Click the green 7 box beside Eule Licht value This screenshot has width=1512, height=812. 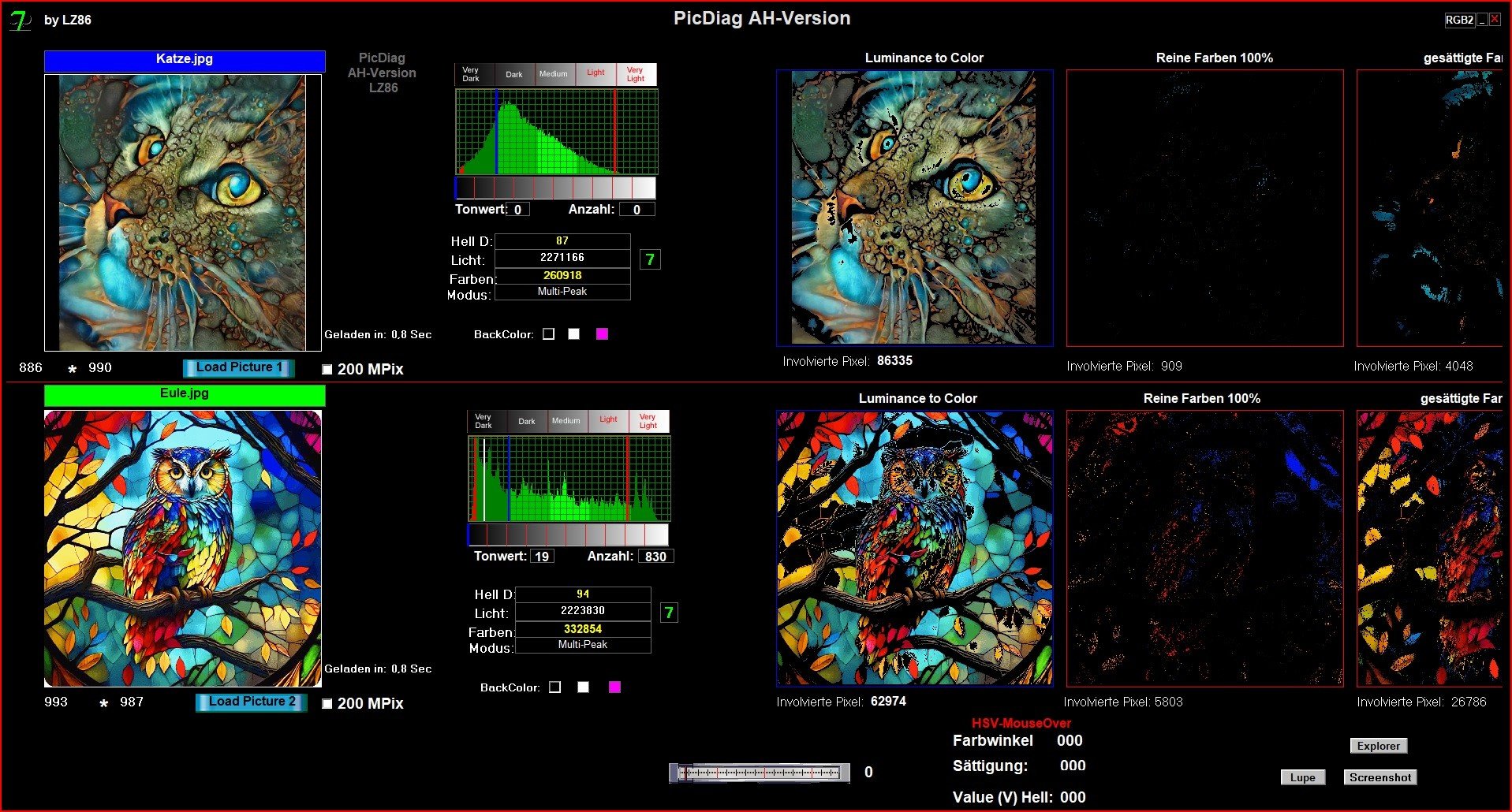(x=669, y=613)
